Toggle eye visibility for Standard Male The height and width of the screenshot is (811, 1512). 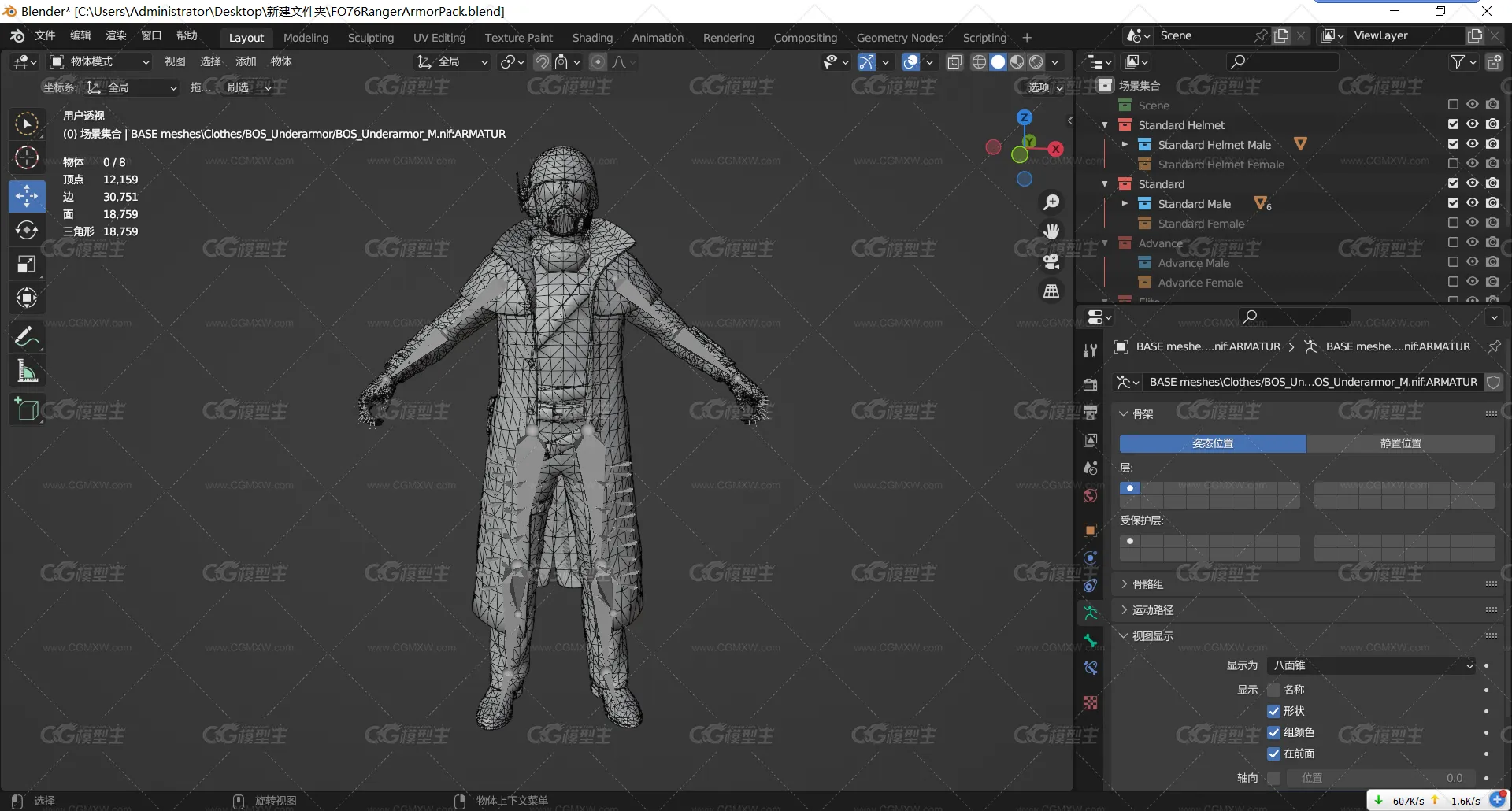coord(1472,203)
